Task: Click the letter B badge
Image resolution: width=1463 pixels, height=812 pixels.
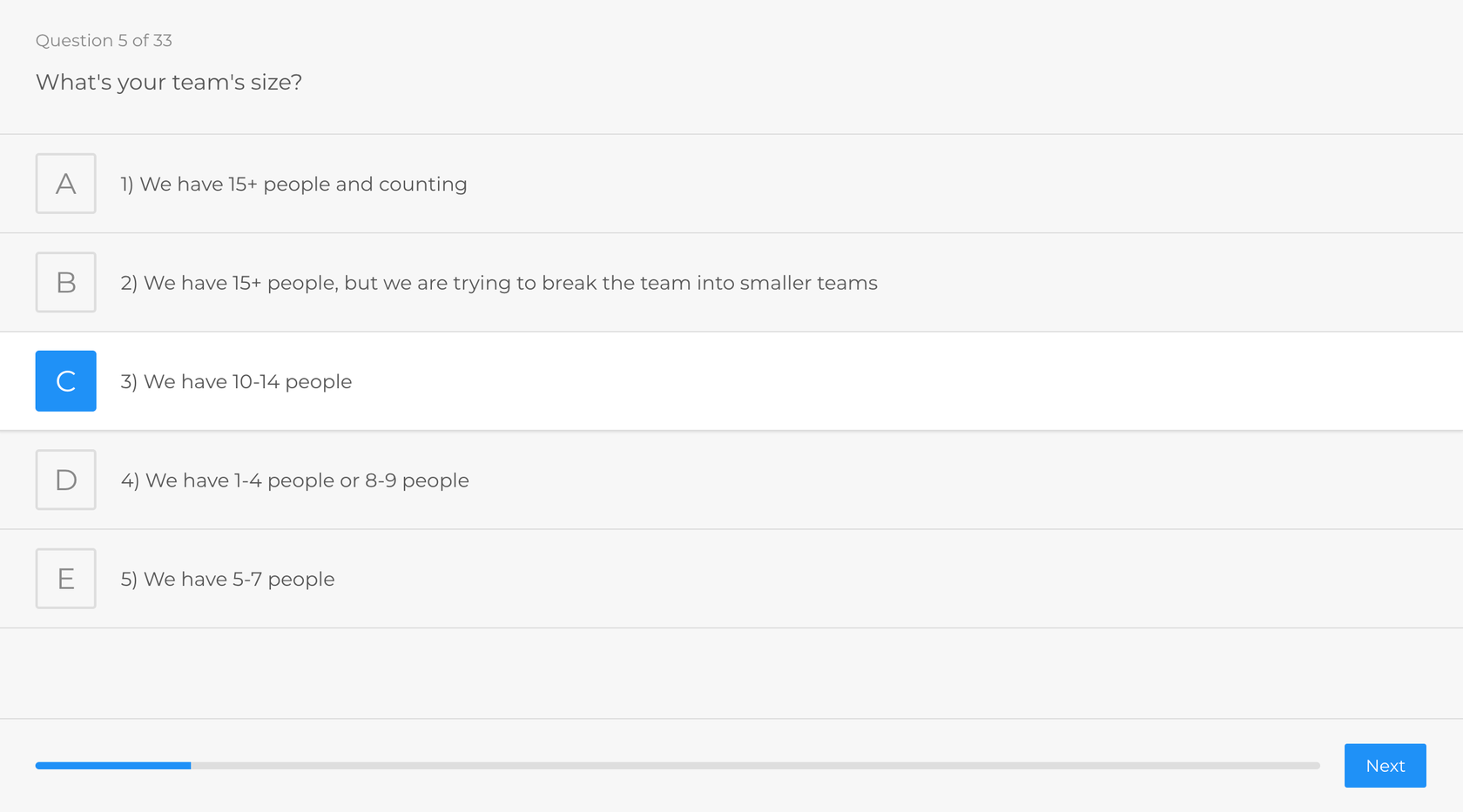Action: [x=65, y=282]
